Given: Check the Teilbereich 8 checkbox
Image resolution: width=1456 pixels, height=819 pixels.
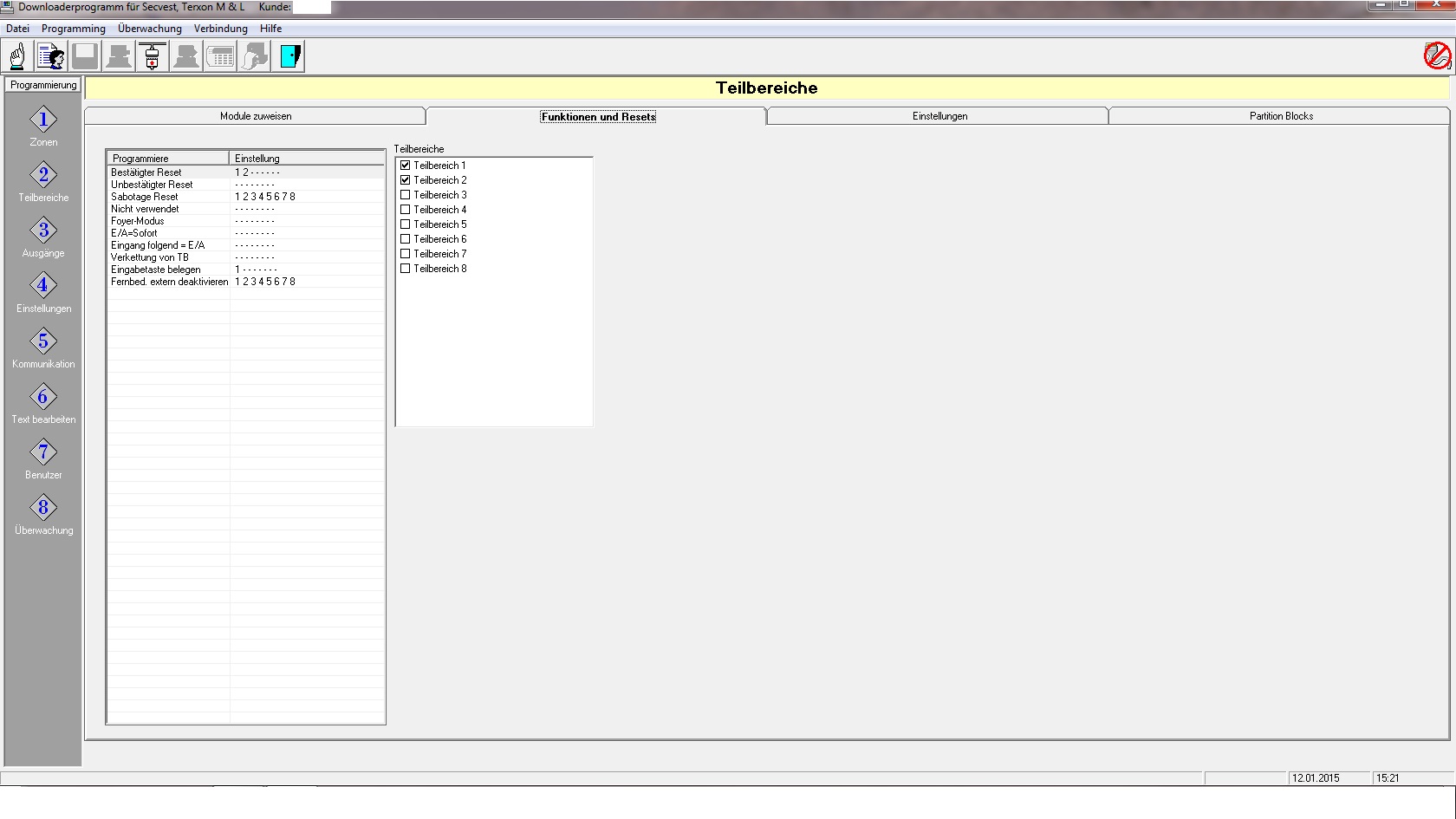Looking at the screenshot, I should (405, 269).
